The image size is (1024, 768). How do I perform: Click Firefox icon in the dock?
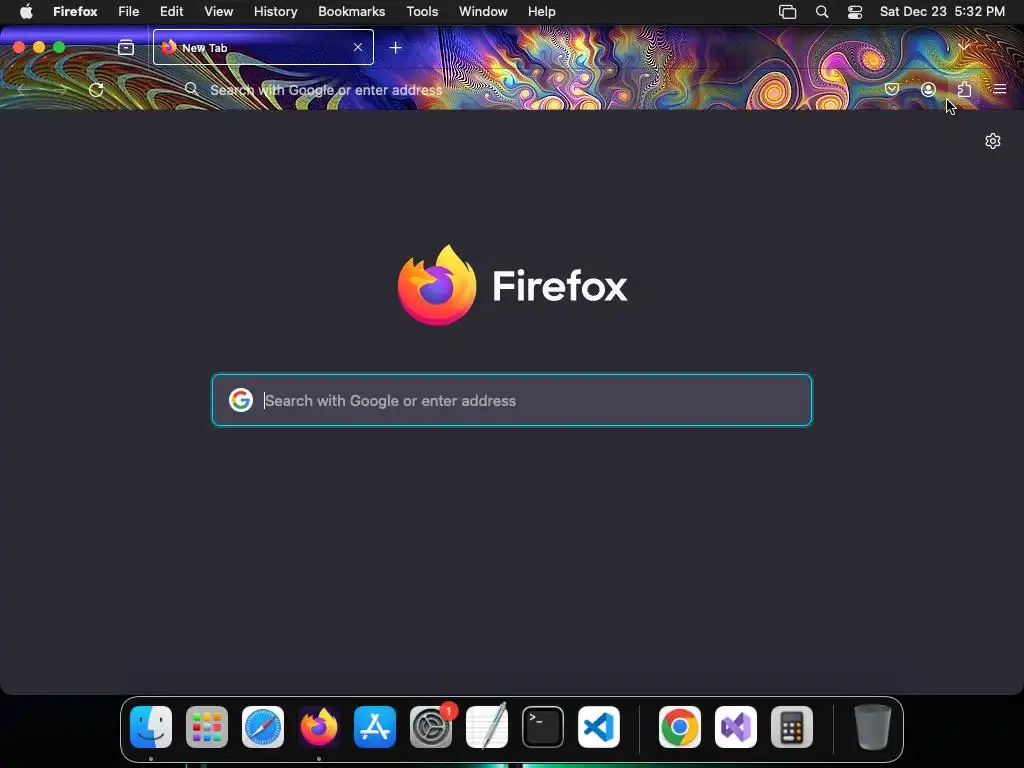tap(319, 727)
